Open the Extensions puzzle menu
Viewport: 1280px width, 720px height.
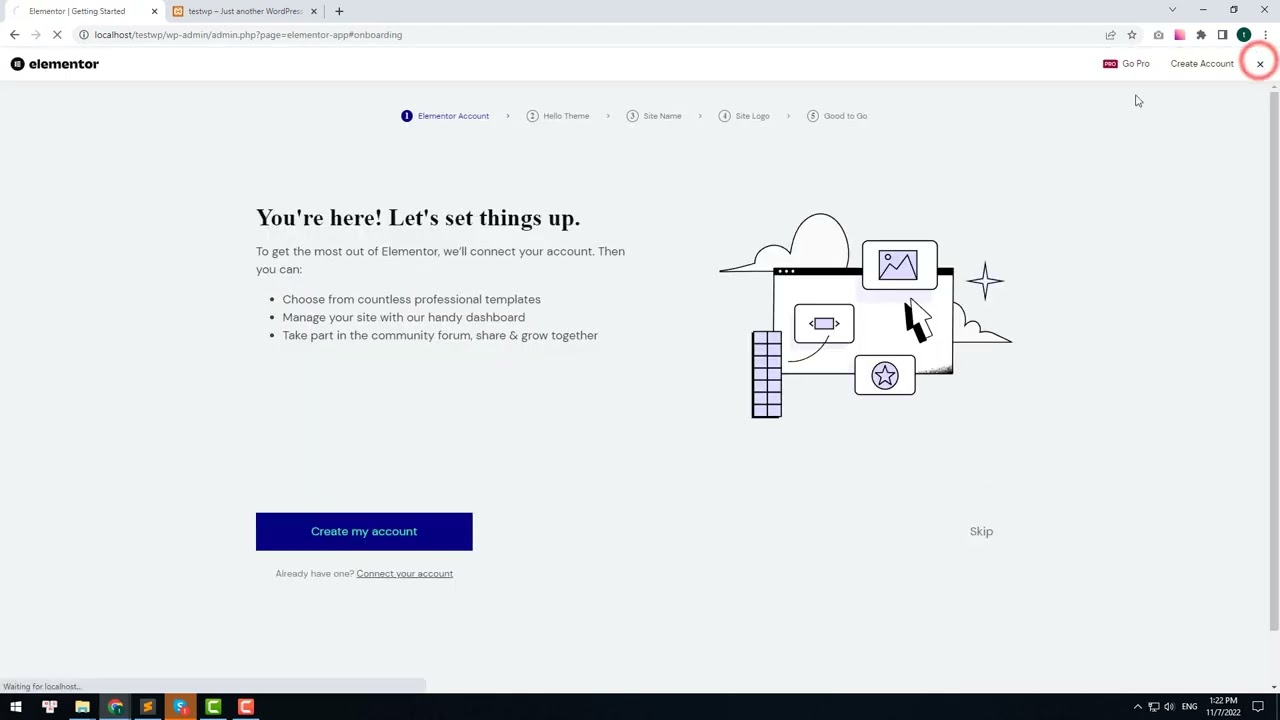click(x=1201, y=35)
